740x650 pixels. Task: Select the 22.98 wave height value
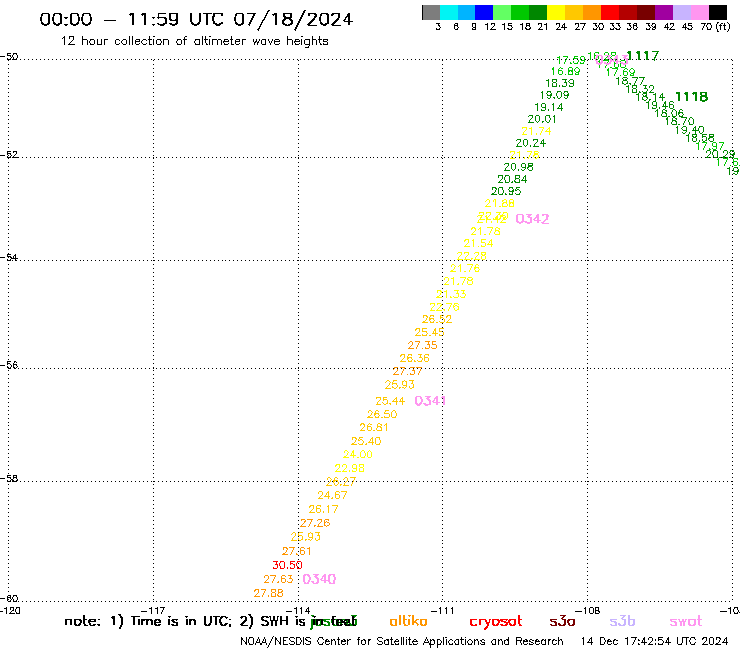350,468
